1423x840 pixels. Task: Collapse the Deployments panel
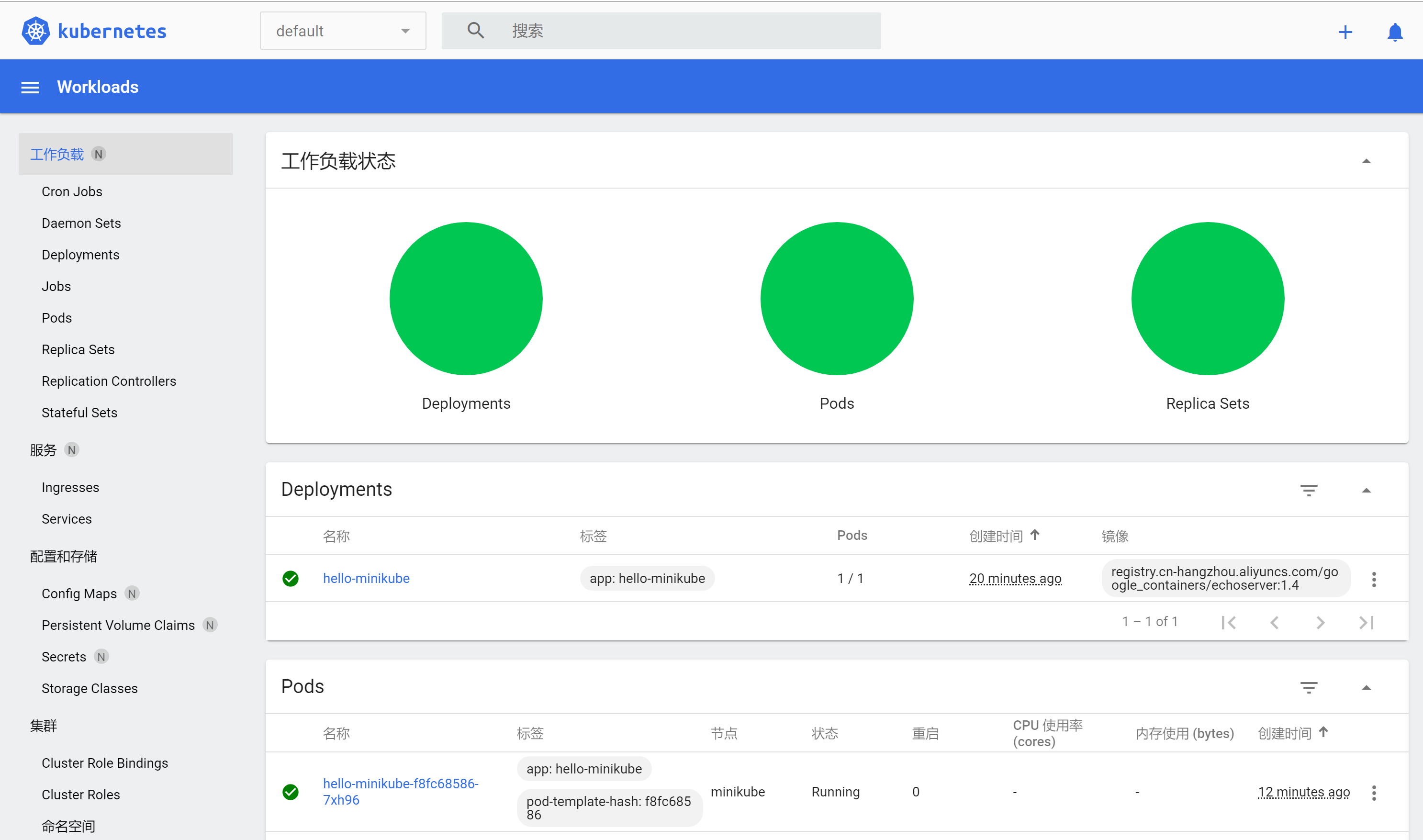pyautogui.click(x=1367, y=490)
